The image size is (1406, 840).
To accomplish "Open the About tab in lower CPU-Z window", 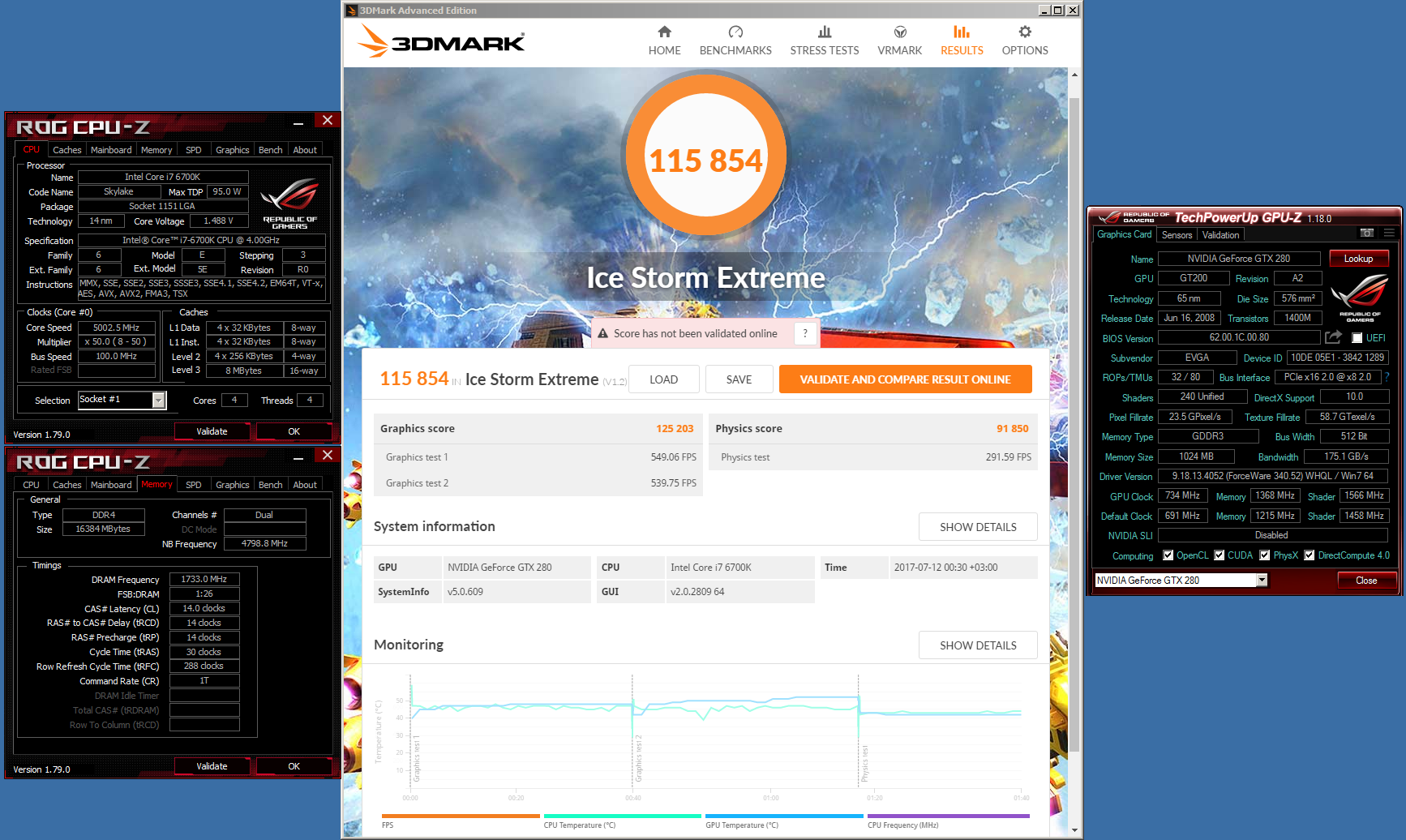I will 305,485.
